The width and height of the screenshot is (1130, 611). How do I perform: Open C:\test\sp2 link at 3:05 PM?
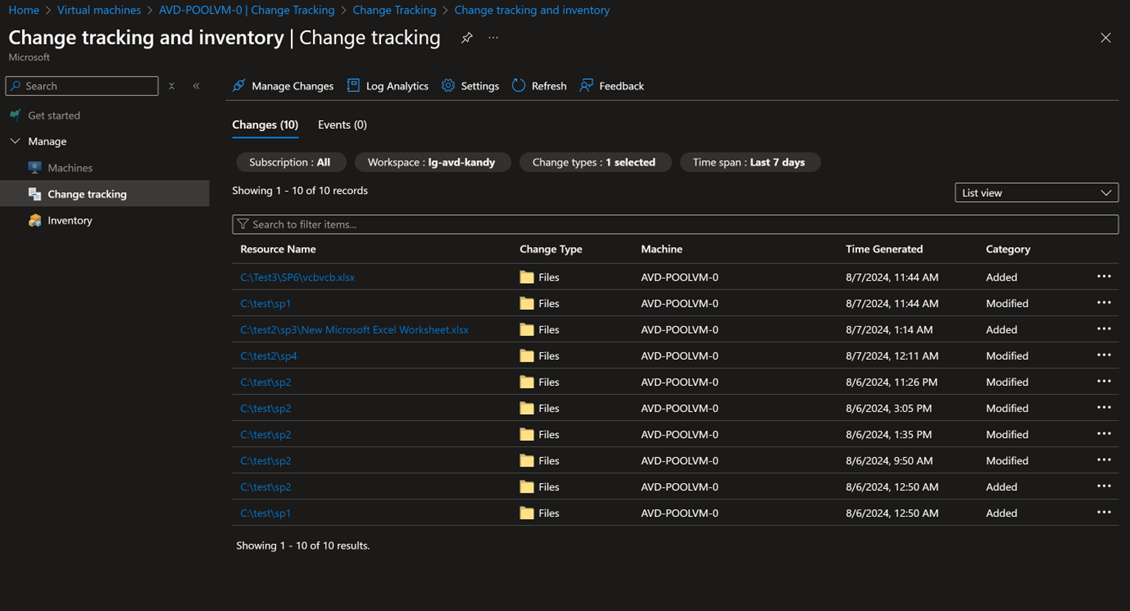[x=265, y=408]
